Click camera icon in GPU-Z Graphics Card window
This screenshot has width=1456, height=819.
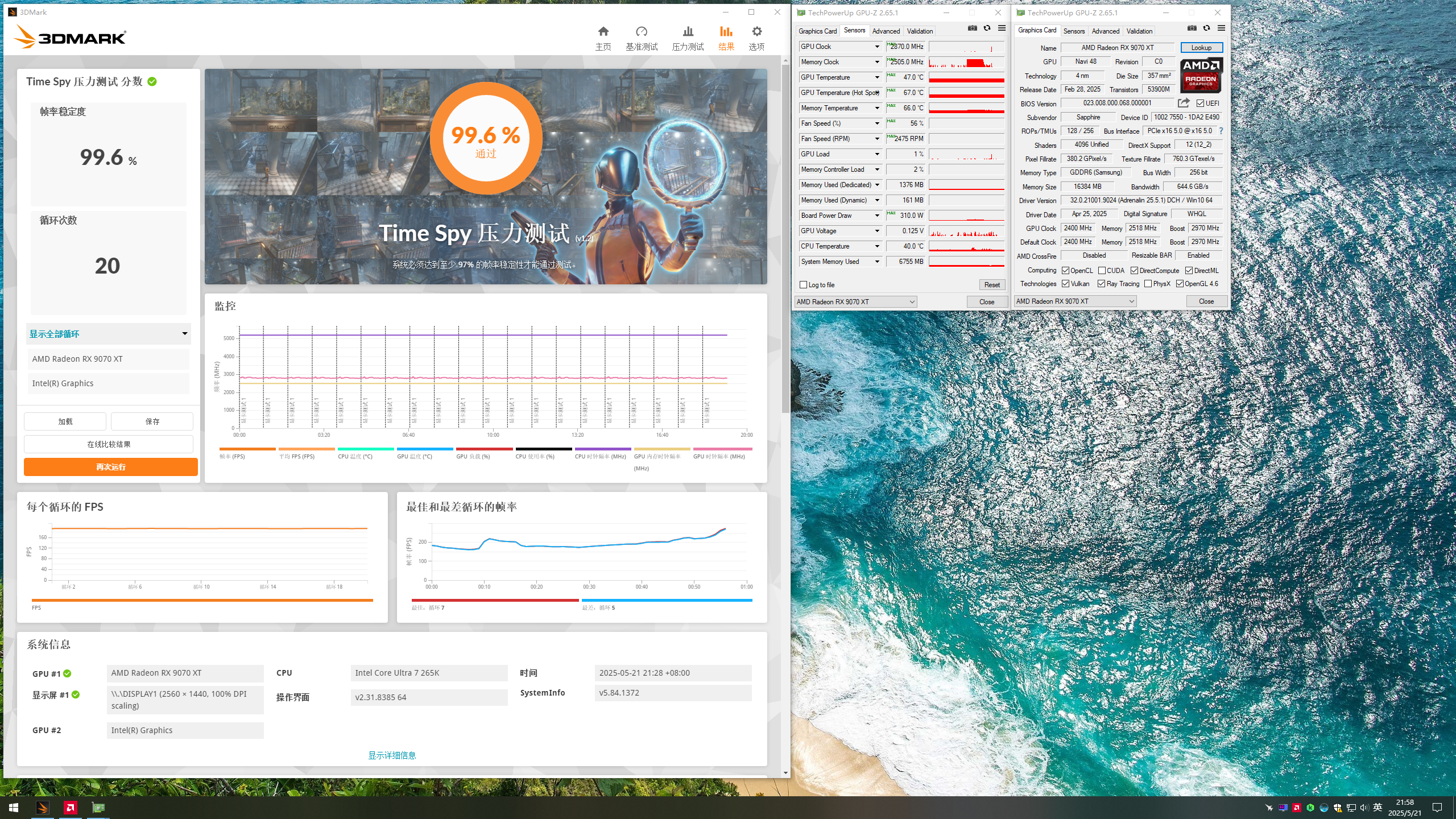1192,28
